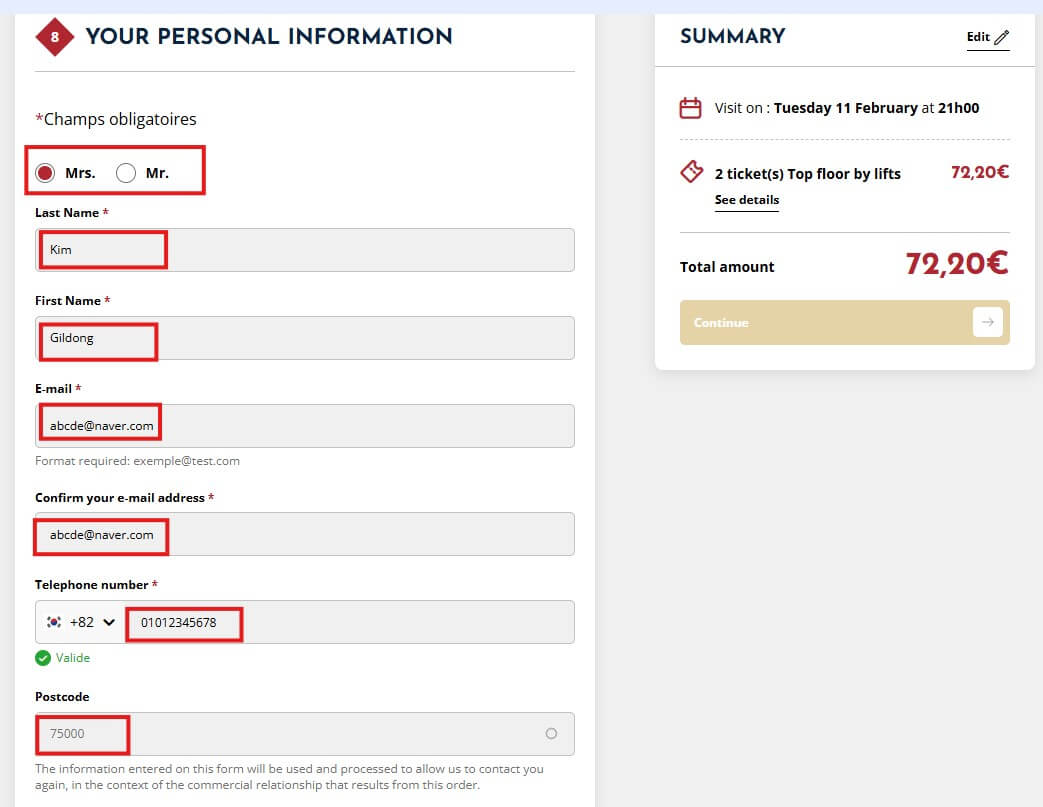Click the total amount 72,20€ text
The width and height of the screenshot is (1043, 807).
pyautogui.click(x=957, y=263)
